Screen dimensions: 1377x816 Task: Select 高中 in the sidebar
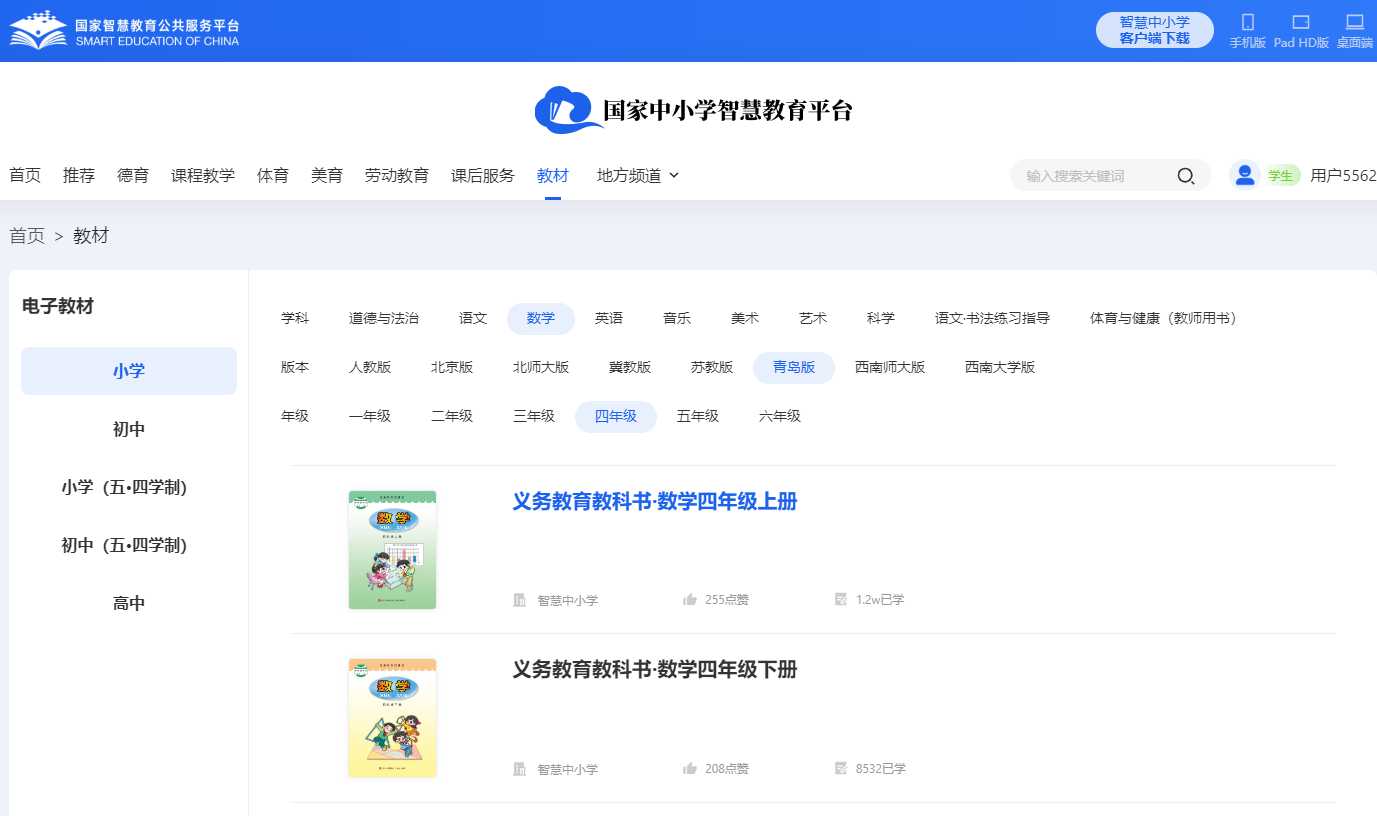click(129, 603)
